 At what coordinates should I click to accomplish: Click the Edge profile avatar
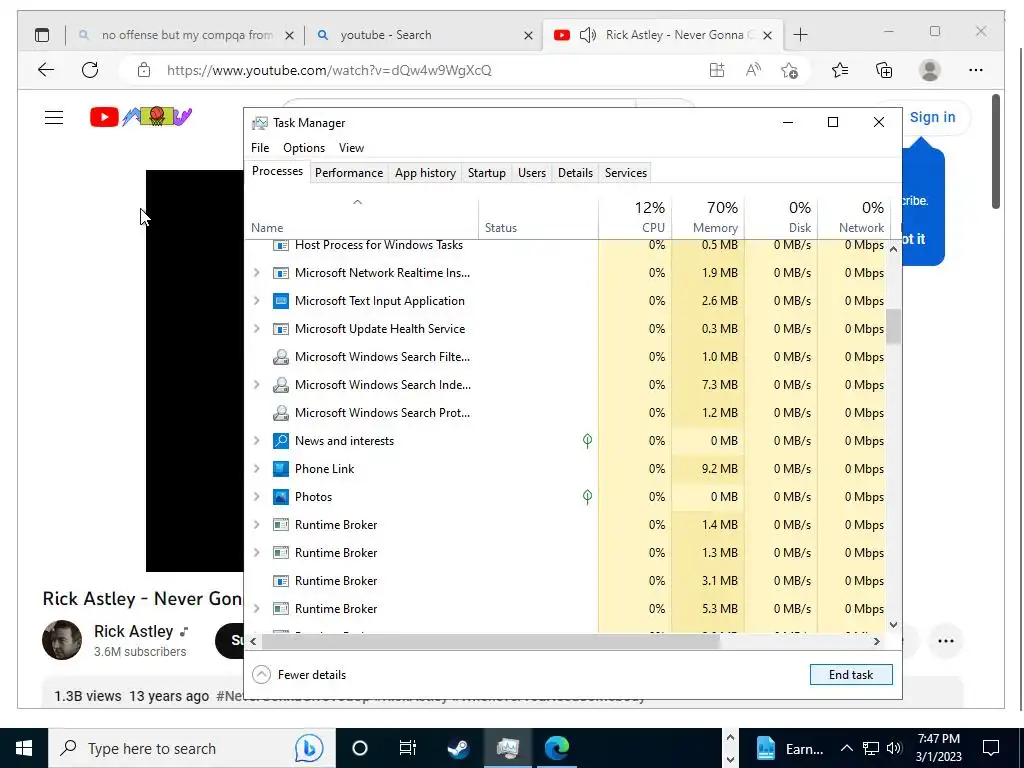tap(929, 70)
